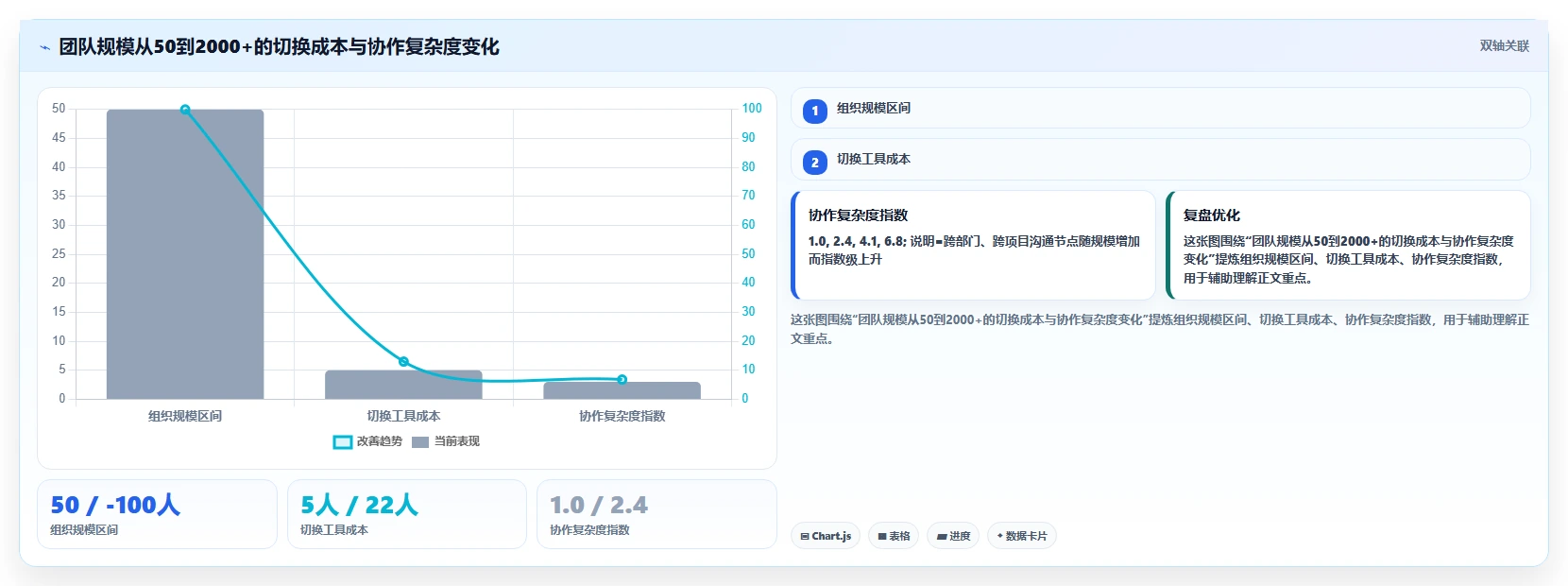Click the x-axis label 组织规模区间
1568x586 pixels.
[x=185, y=416]
